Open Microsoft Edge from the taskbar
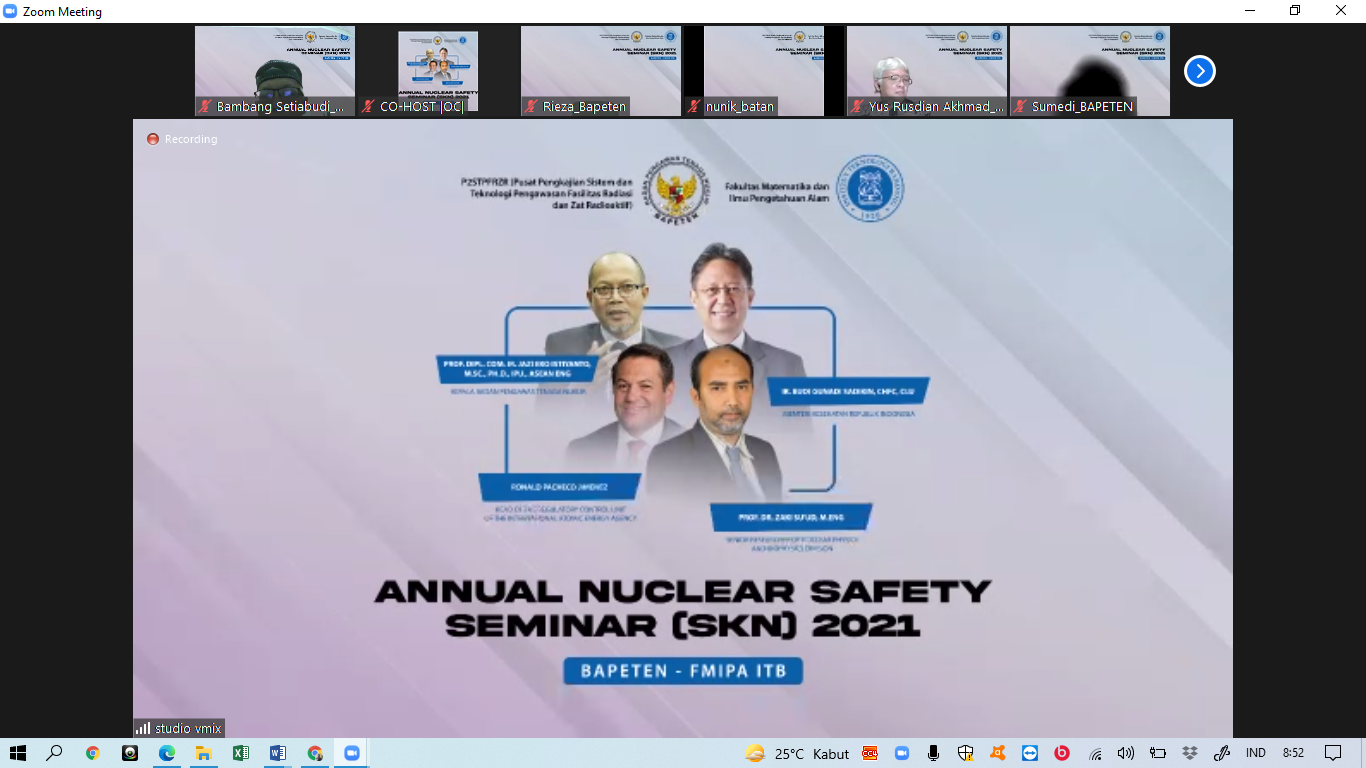This screenshot has width=1366, height=768. tap(167, 753)
